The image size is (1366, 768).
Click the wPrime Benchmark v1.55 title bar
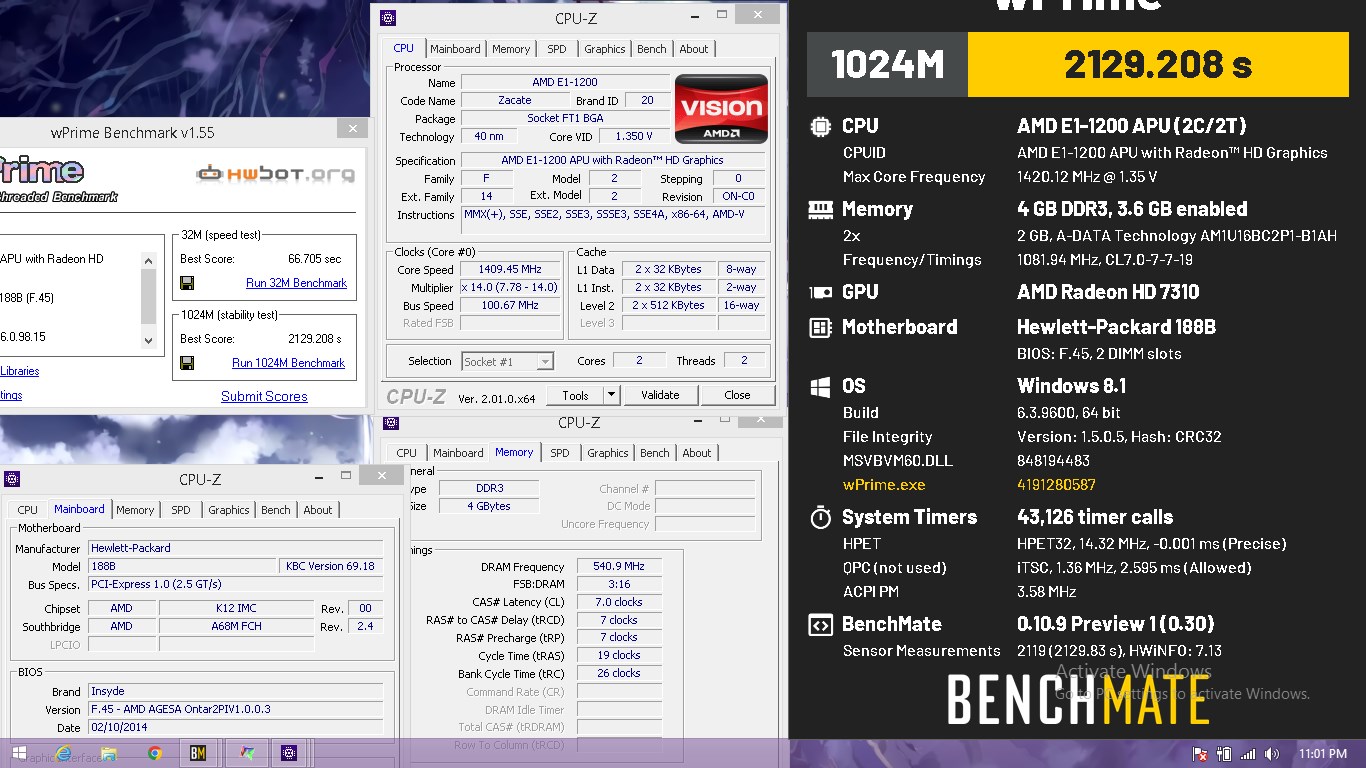tap(132, 132)
